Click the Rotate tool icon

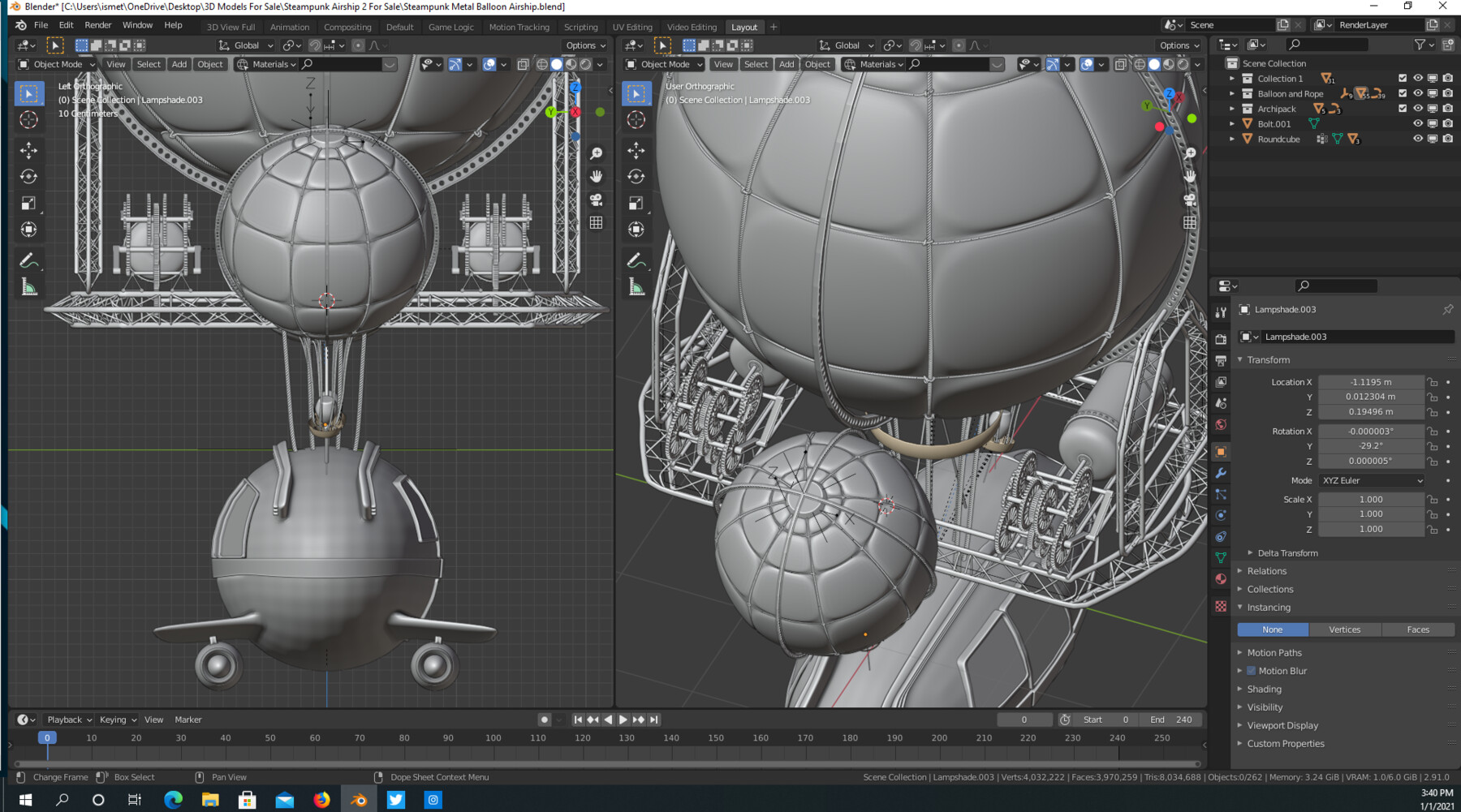(29, 176)
